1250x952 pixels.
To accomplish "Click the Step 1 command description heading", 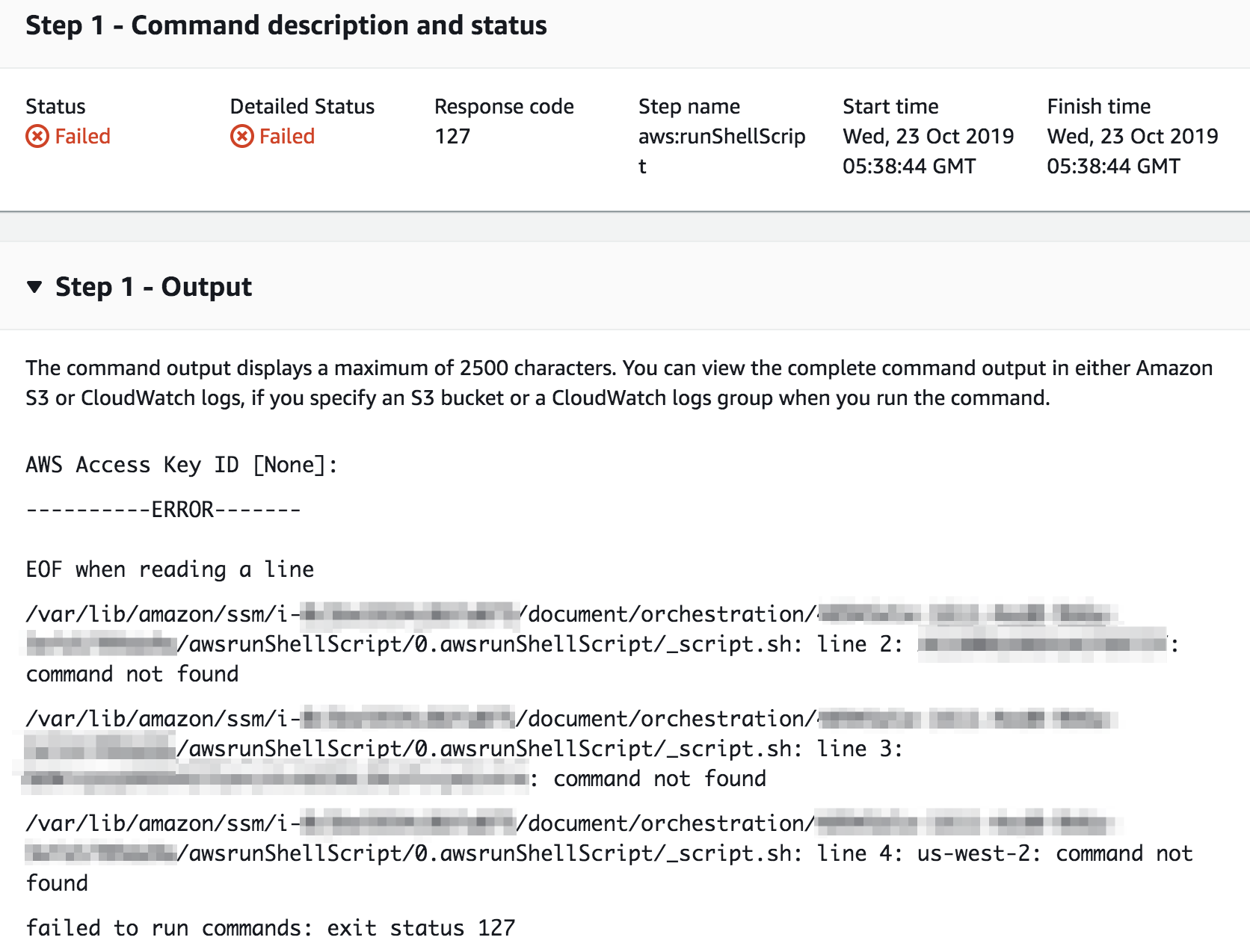I will click(286, 25).
